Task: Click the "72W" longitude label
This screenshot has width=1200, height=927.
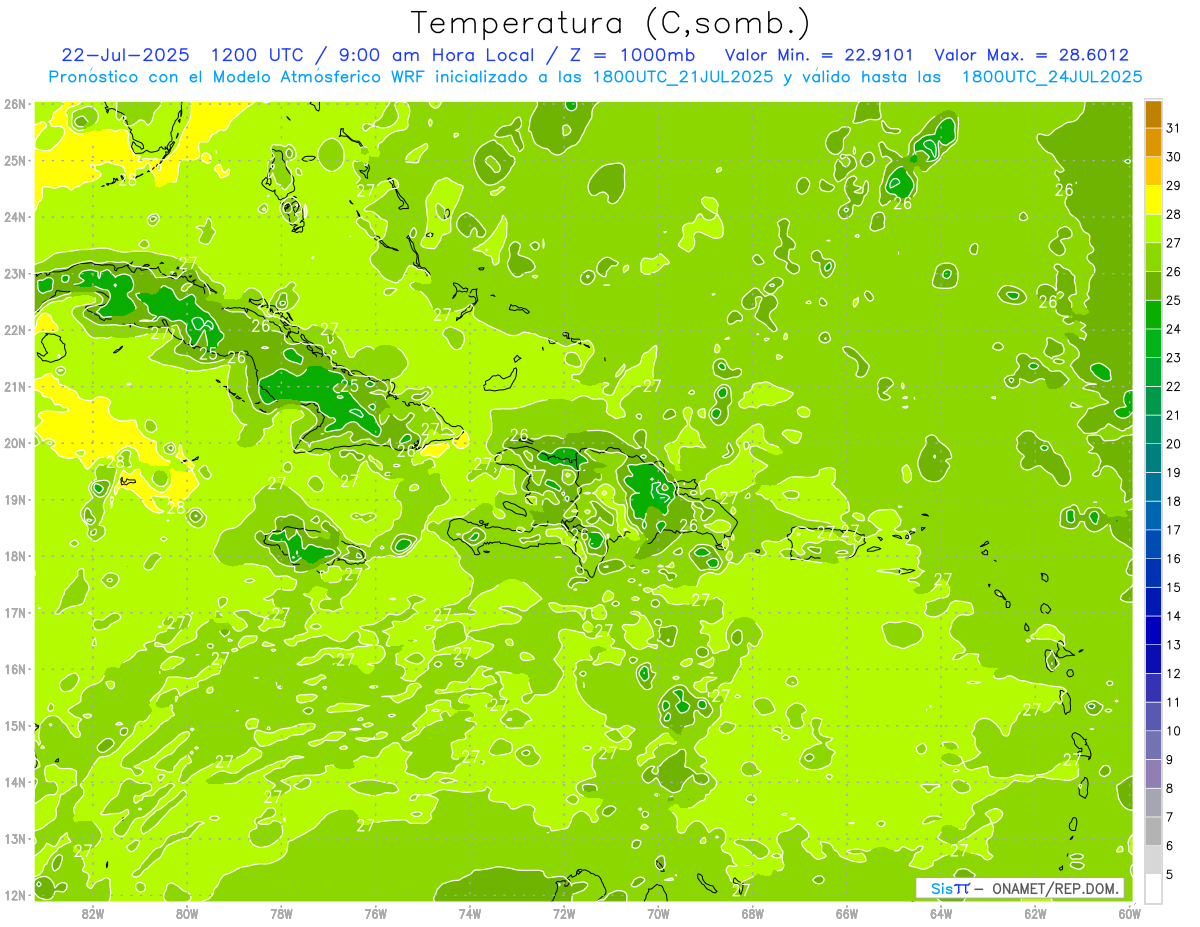Action: point(564,914)
